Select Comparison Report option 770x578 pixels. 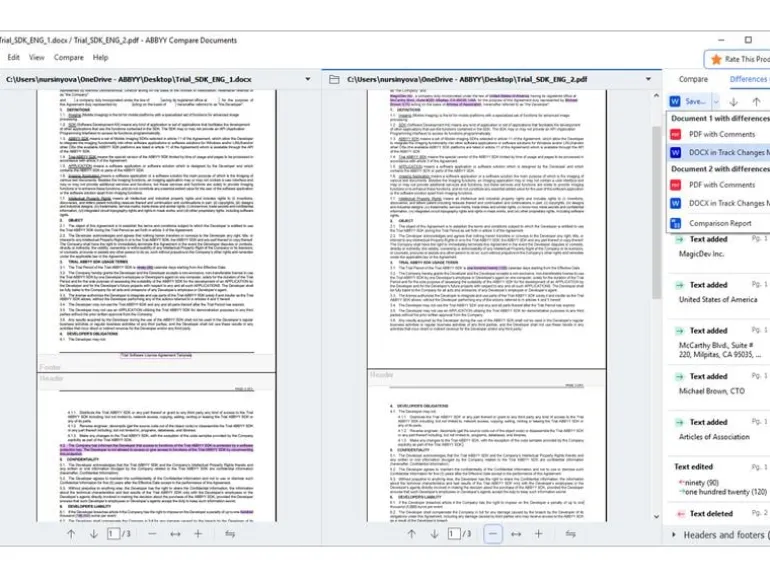[x=718, y=223]
